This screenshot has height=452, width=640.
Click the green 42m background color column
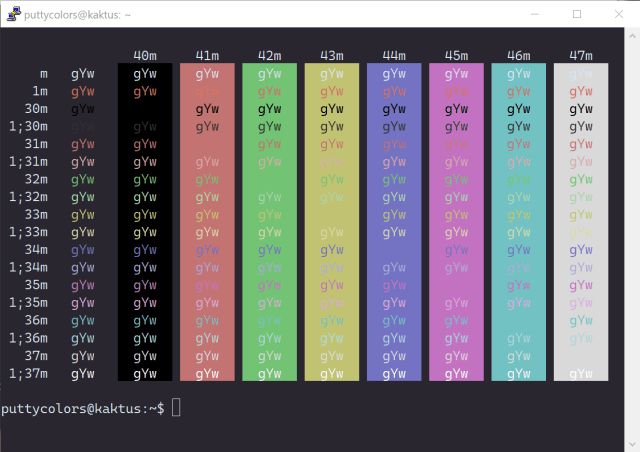click(269, 222)
